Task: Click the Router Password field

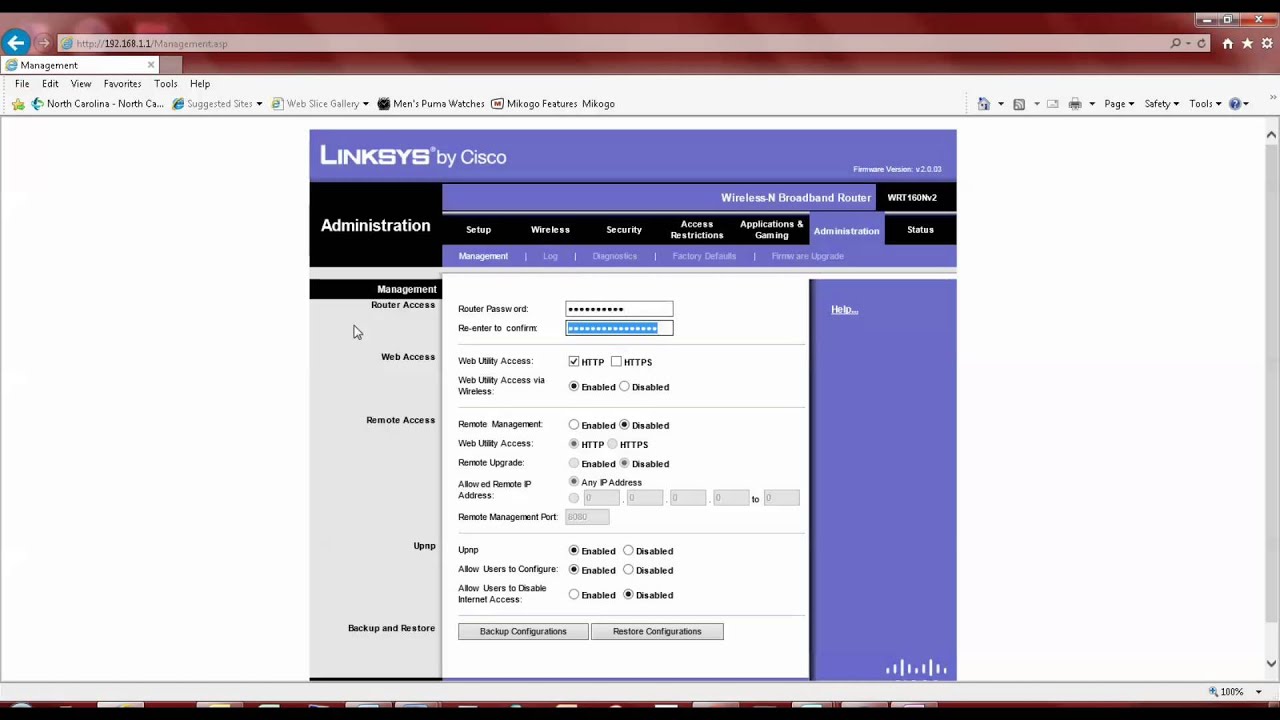Action: [x=619, y=309]
